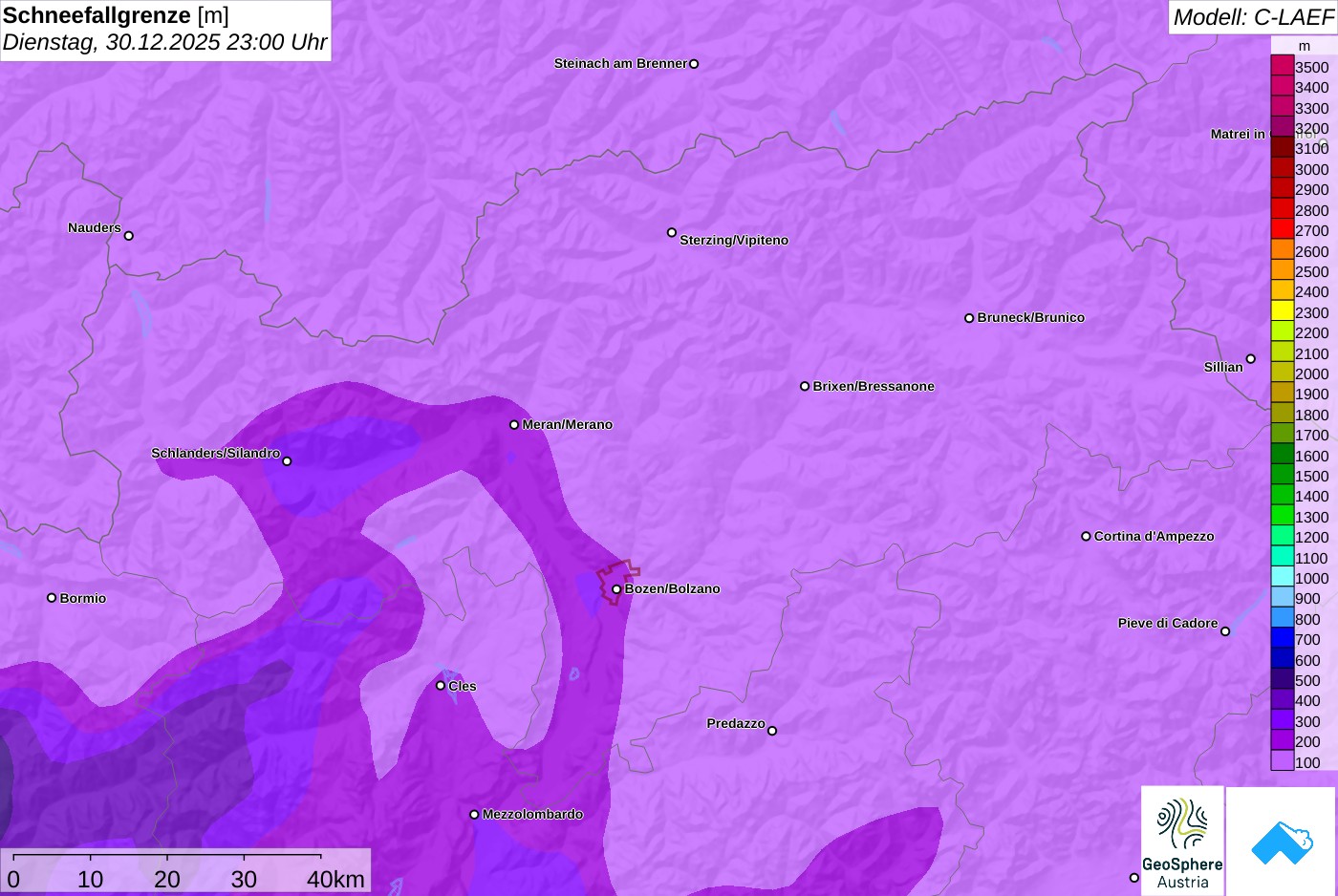
Task: Click the 1500 m green legend swatch
Action: pos(1282,475)
